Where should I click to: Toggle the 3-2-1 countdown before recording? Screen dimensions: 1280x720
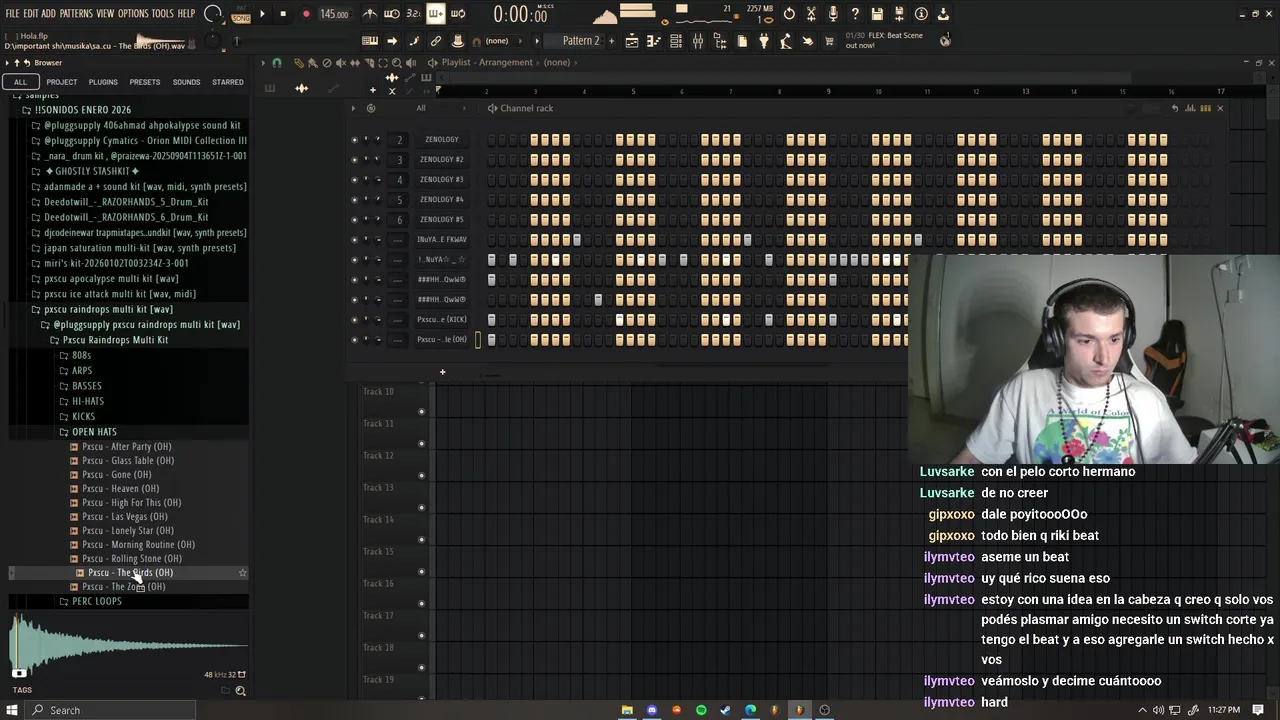(413, 14)
